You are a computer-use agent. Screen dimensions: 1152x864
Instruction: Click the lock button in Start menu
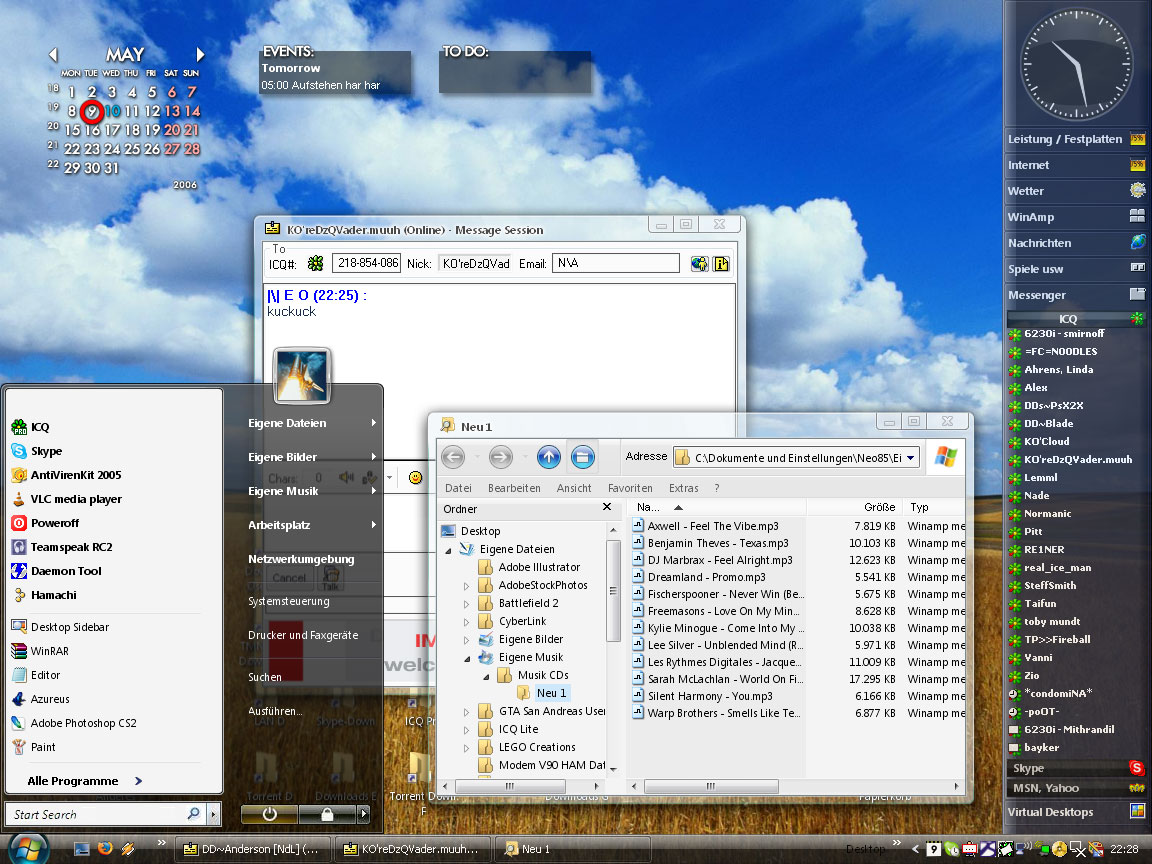[x=327, y=814]
